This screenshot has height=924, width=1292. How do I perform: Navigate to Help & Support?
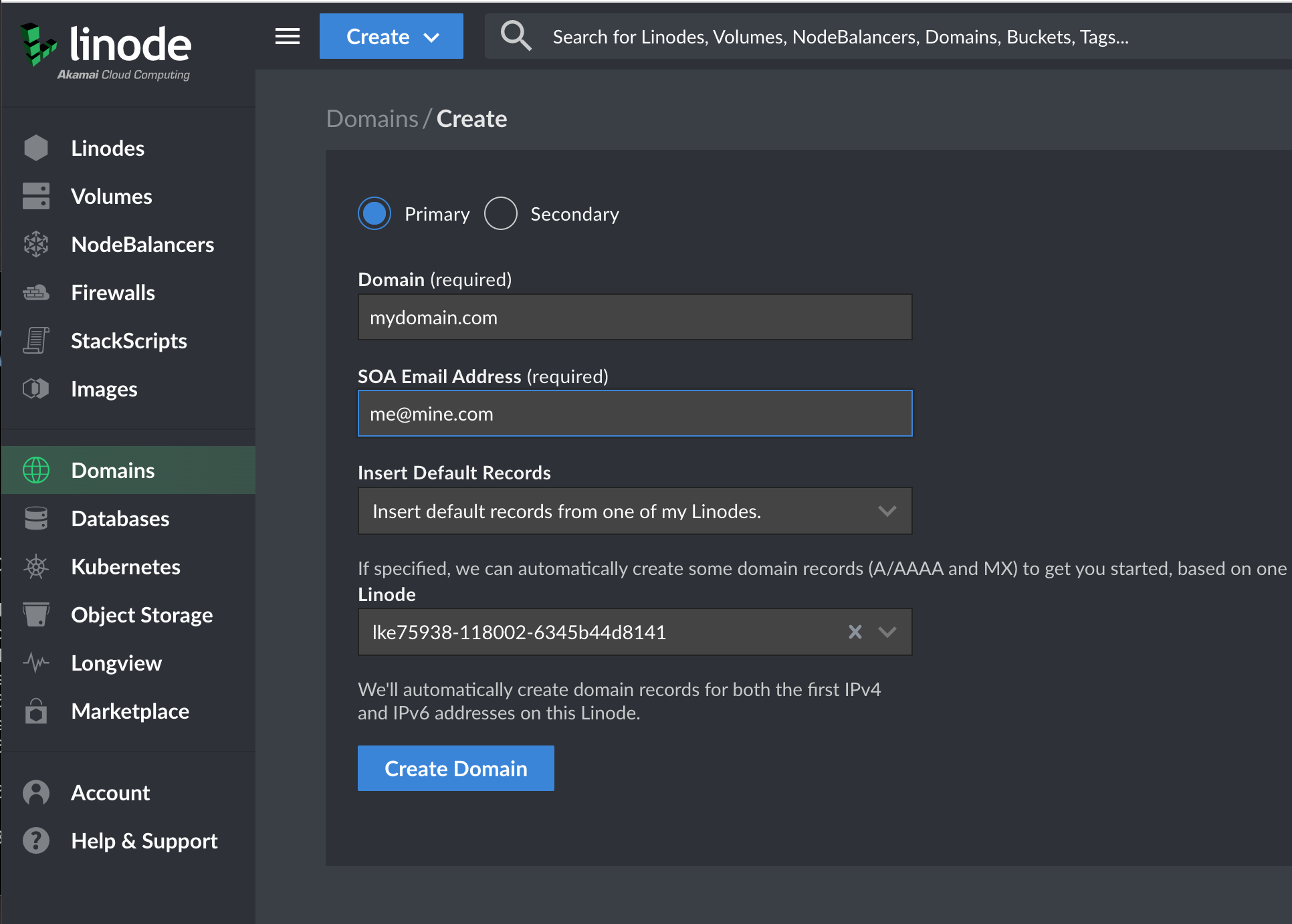pyautogui.click(x=144, y=840)
